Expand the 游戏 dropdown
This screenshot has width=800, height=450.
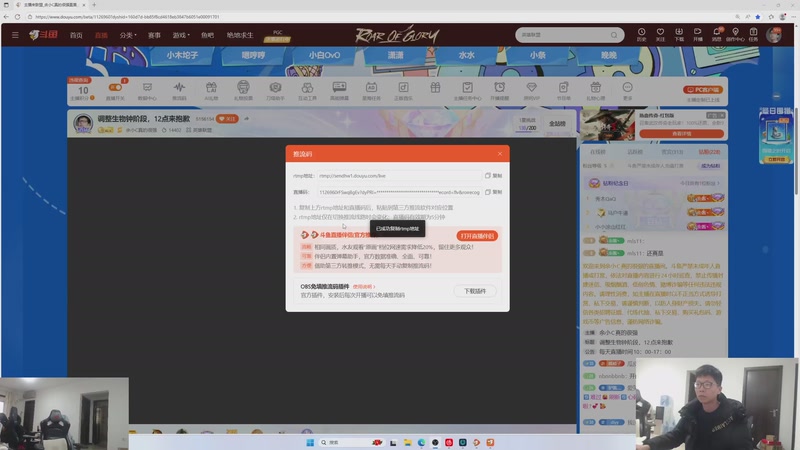tap(181, 35)
